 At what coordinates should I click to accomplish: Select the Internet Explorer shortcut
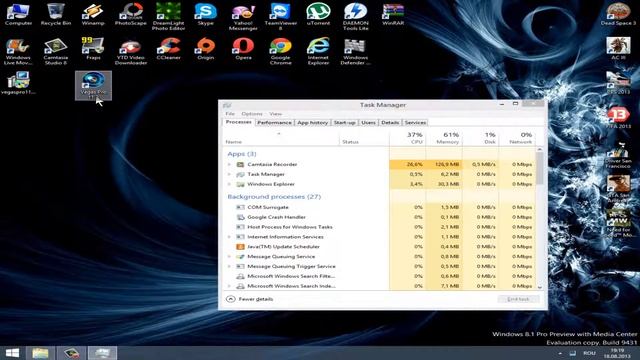[x=318, y=51]
